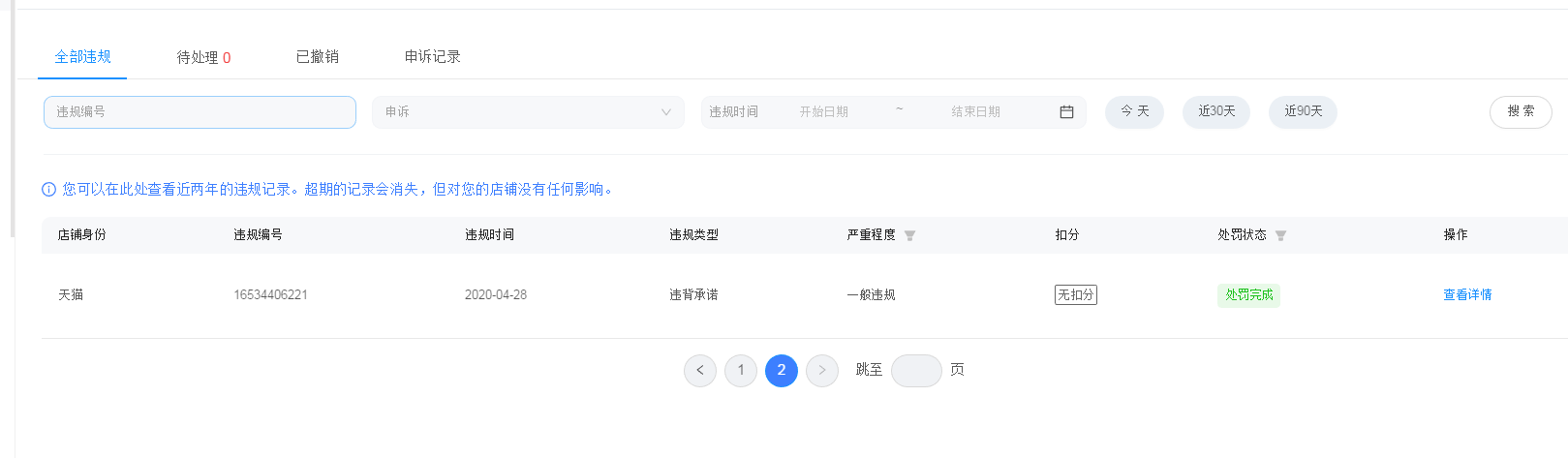Image resolution: width=1568 pixels, height=458 pixels.
Task: Click the blue info notice icon
Action: 48,190
